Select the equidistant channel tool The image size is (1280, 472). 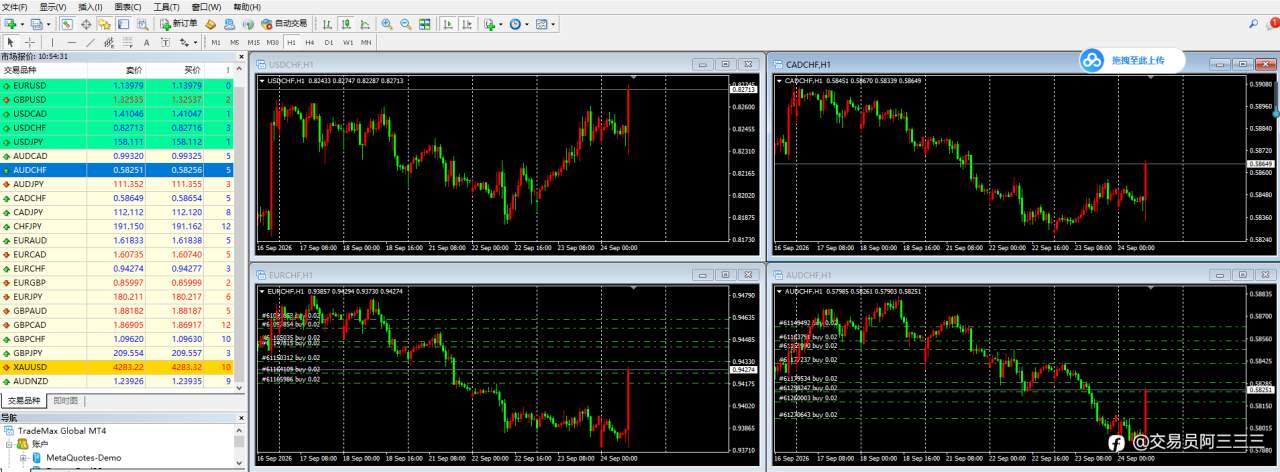click(109, 42)
